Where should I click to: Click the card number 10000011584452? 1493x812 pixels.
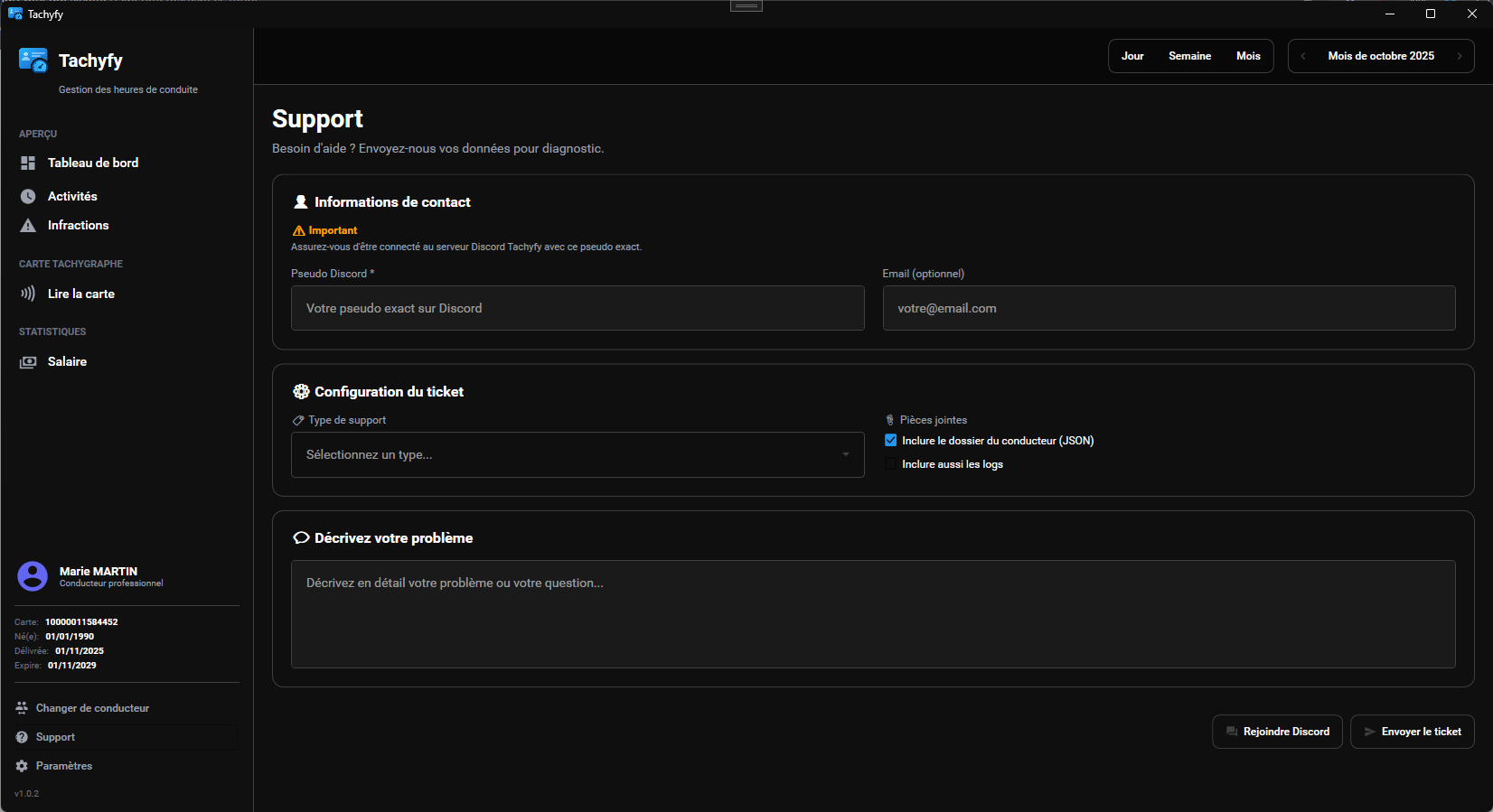click(81, 622)
